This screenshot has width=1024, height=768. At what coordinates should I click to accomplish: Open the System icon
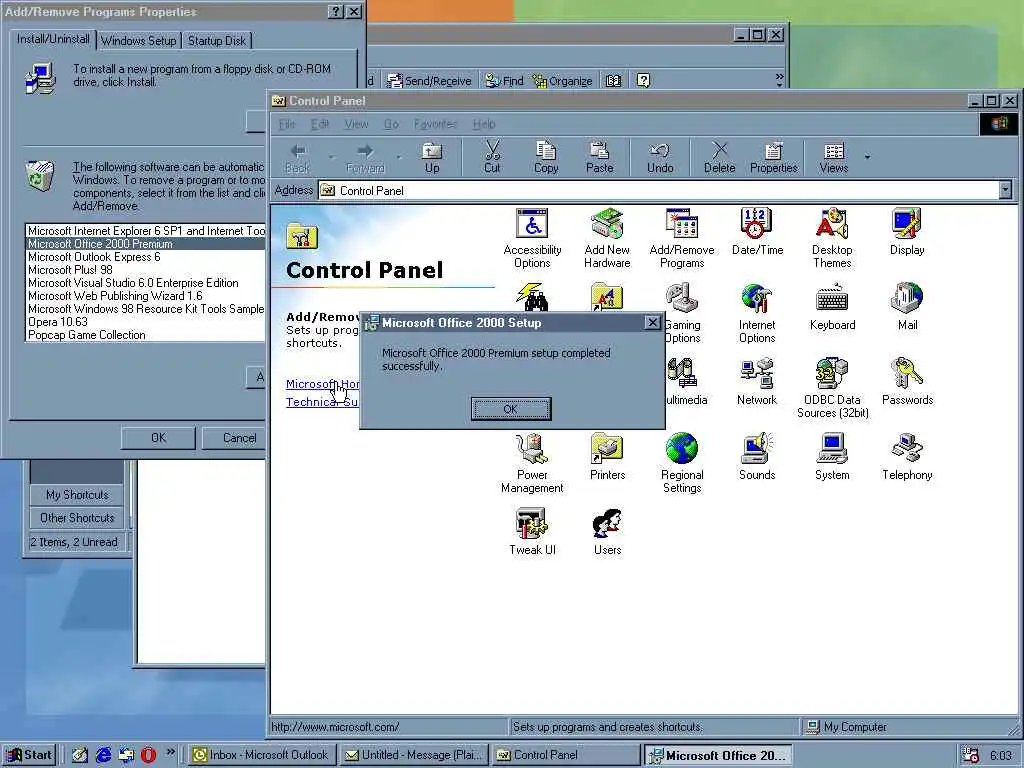tap(832, 457)
